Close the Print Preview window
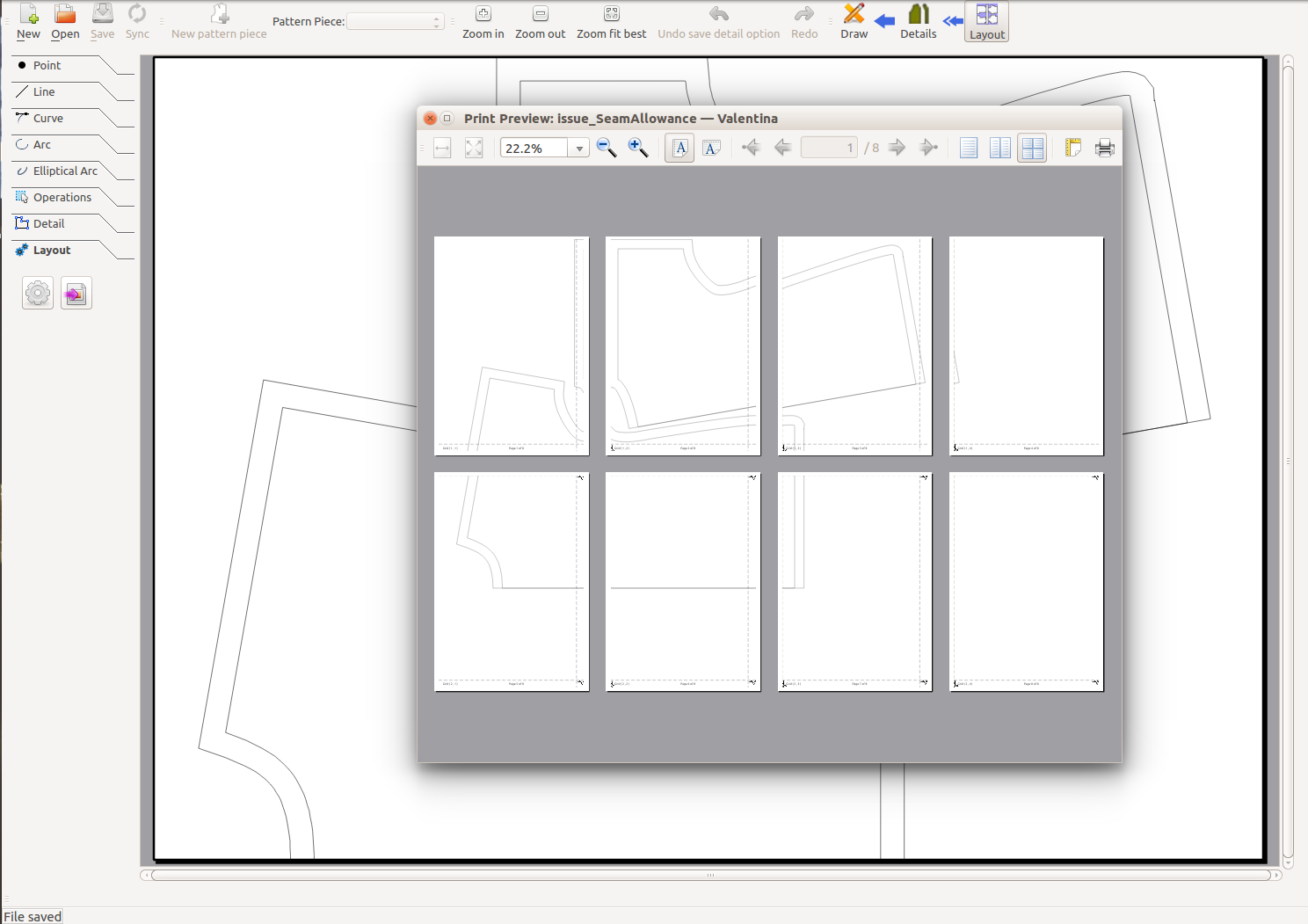Screen dimensions: 1308x924 pos(430,118)
